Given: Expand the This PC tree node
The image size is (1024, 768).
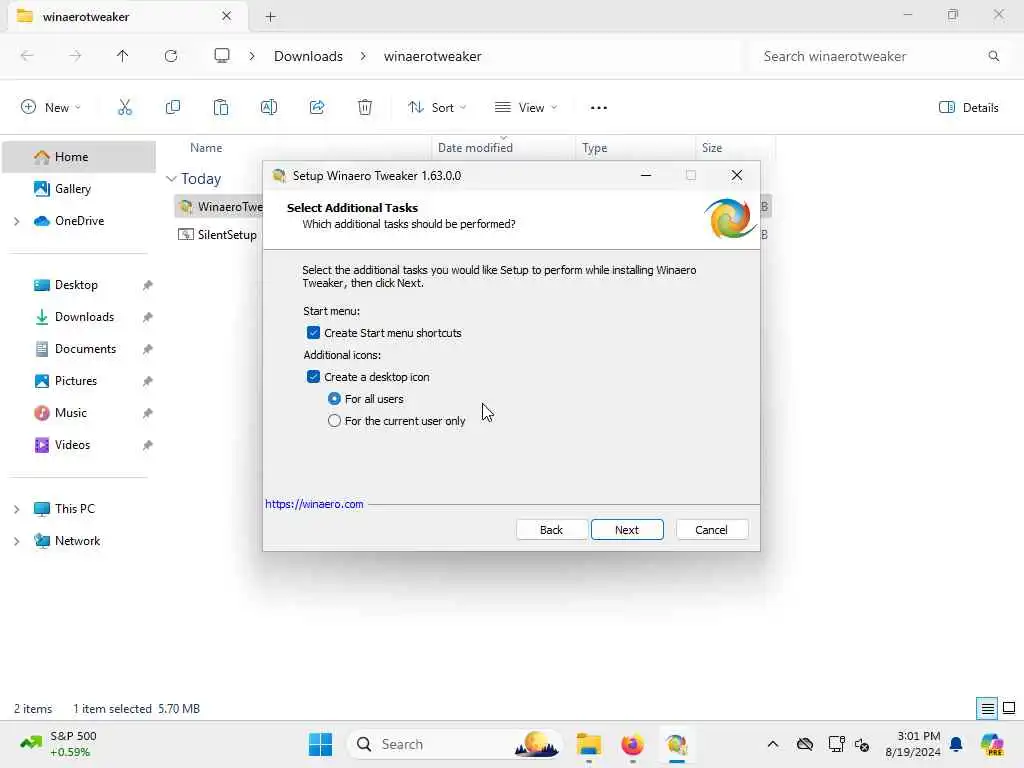Looking at the screenshot, I should coord(17,509).
